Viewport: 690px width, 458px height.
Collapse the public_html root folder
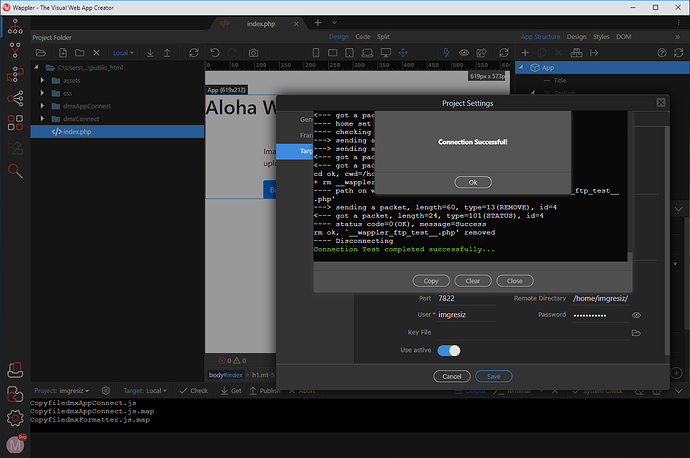(x=37, y=67)
